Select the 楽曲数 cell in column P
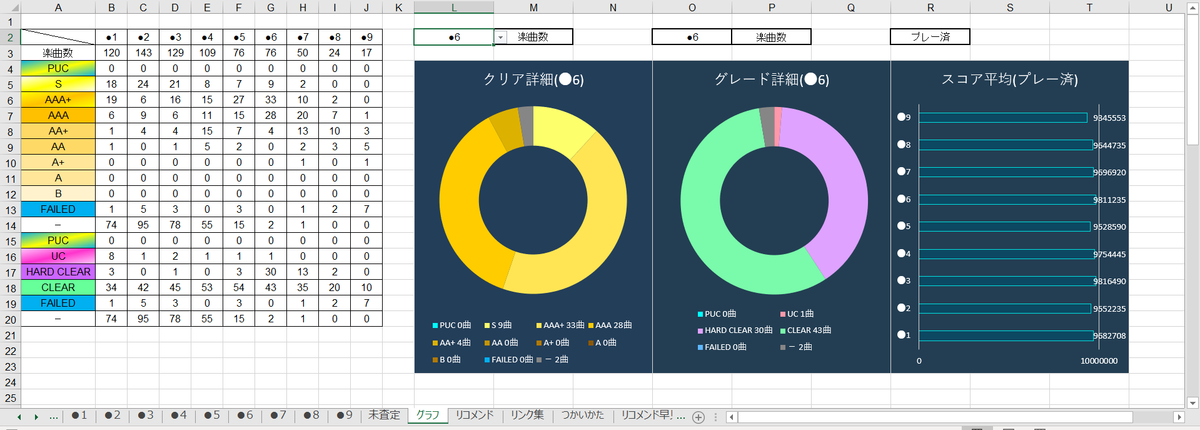 771,37
